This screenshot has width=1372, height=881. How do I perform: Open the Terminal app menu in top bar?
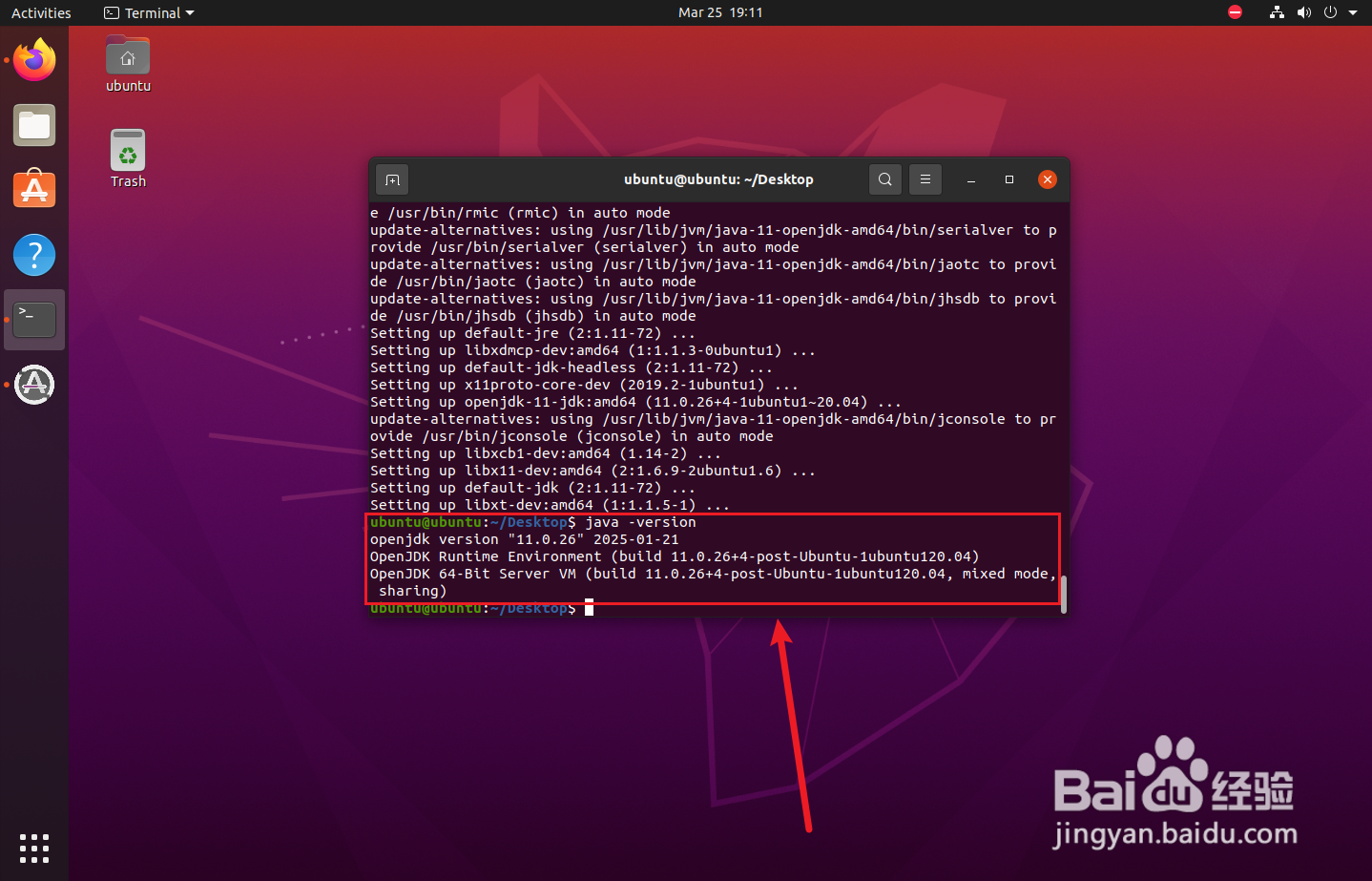coord(149,12)
